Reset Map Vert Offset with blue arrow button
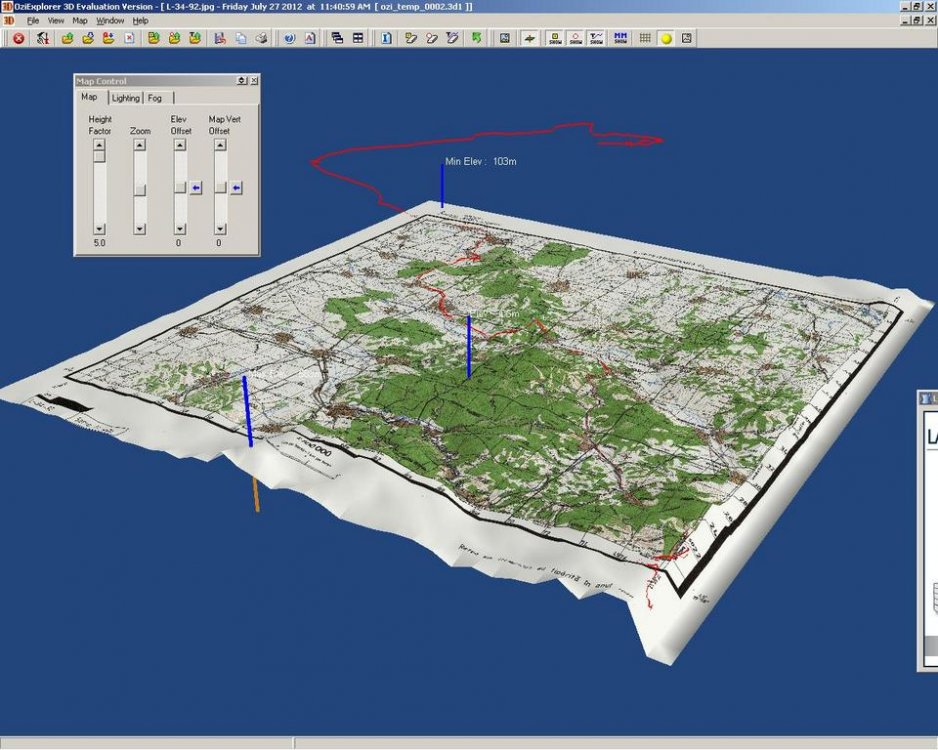 coord(236,187)
